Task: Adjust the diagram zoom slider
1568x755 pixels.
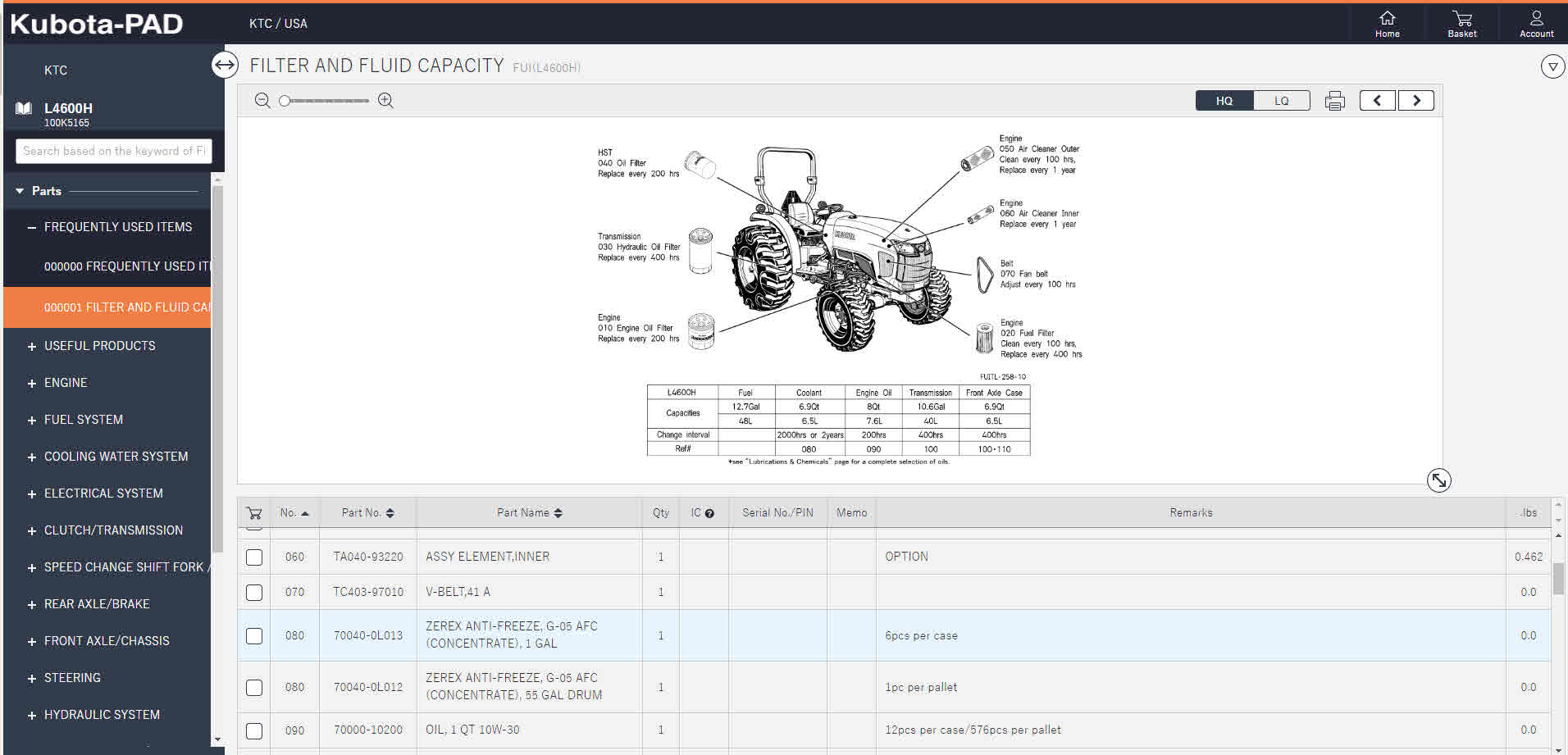Action: (x=285, y=101)
